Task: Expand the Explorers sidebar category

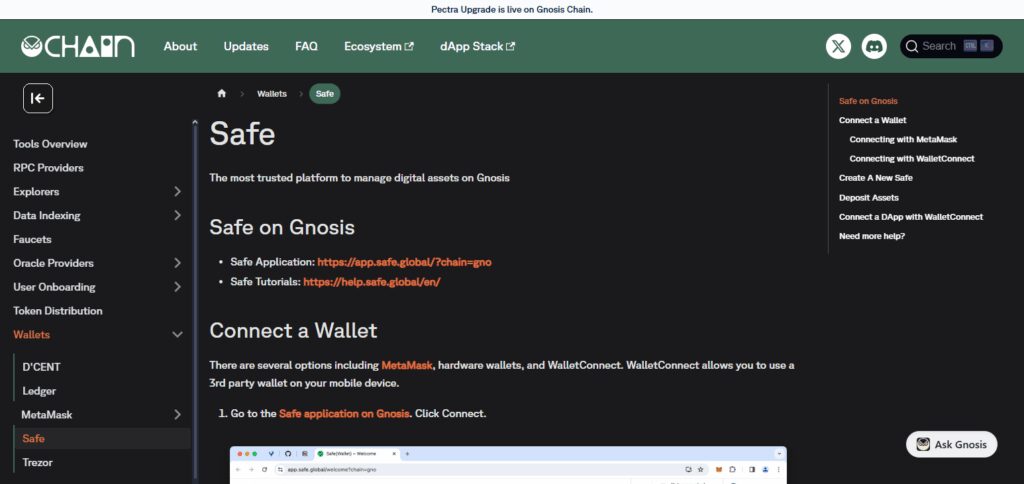Action: 177,191
